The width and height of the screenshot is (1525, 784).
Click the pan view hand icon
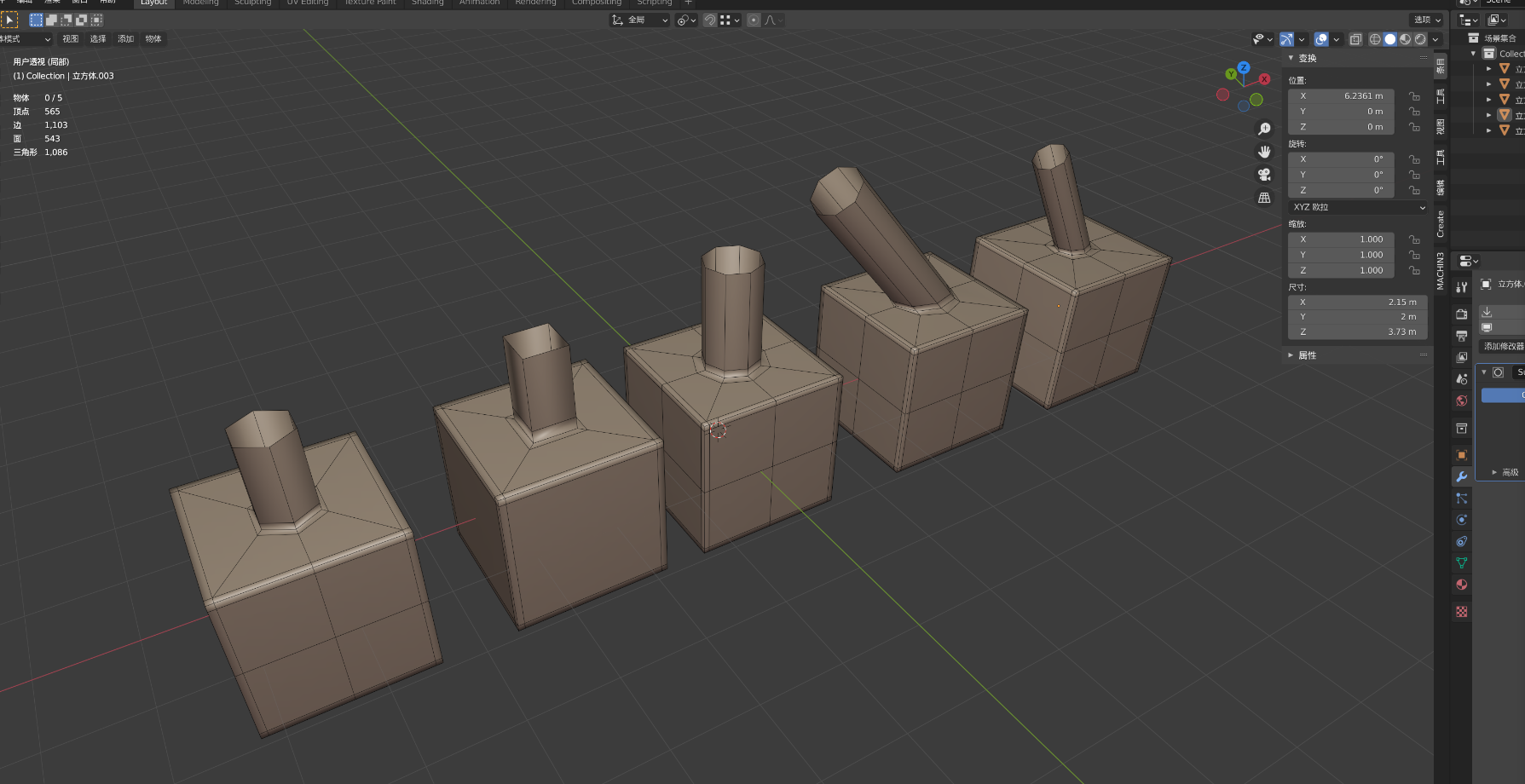pyautogui.click(x=1264, y=152)
